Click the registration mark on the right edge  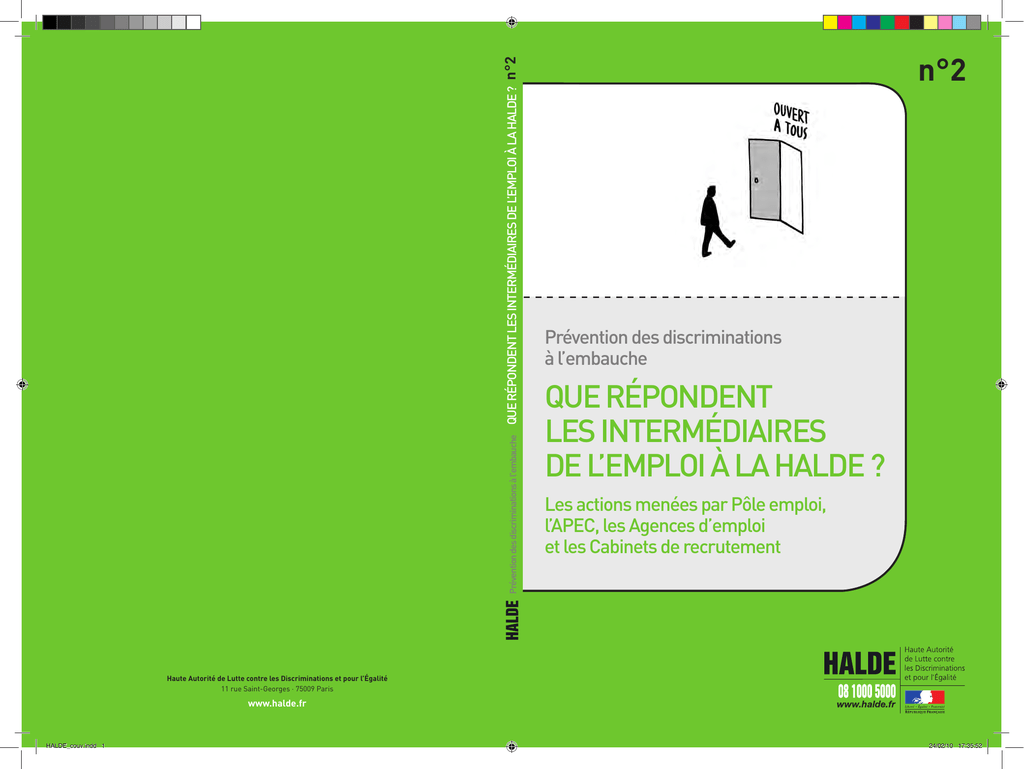coord(1001,384)
